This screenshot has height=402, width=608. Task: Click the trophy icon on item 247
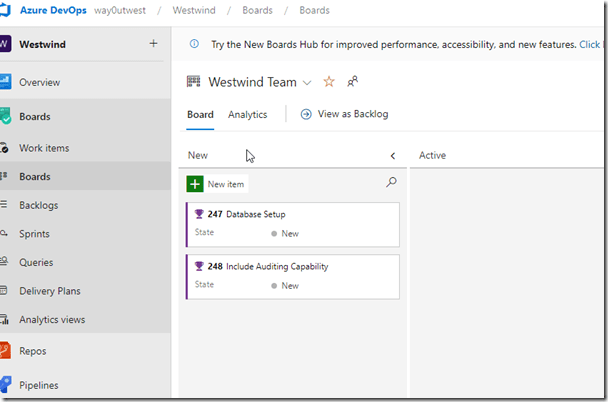(x=199, y=214)
